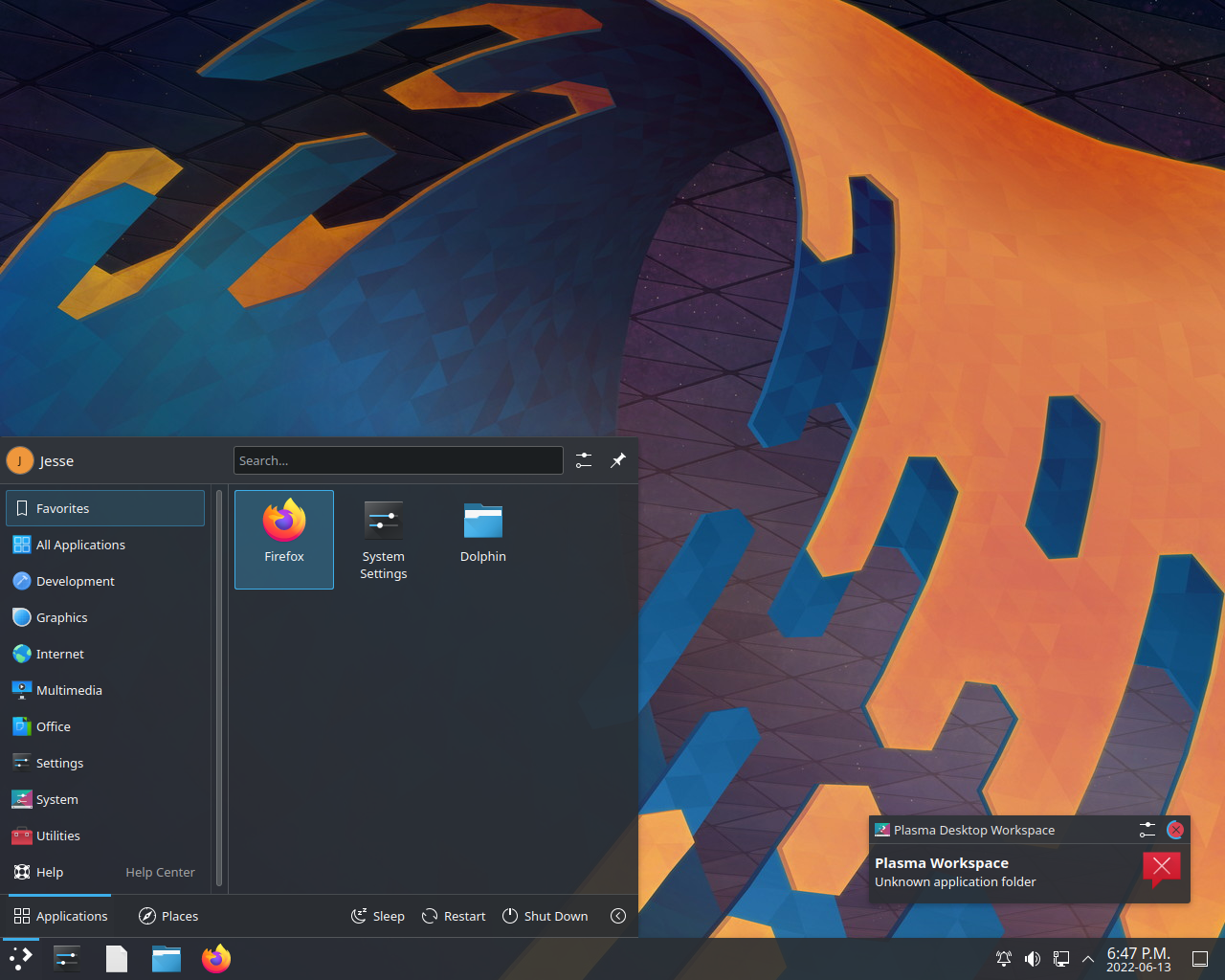Open the Multimedia category
The image size is (1225, 980).
coord(105,690)
